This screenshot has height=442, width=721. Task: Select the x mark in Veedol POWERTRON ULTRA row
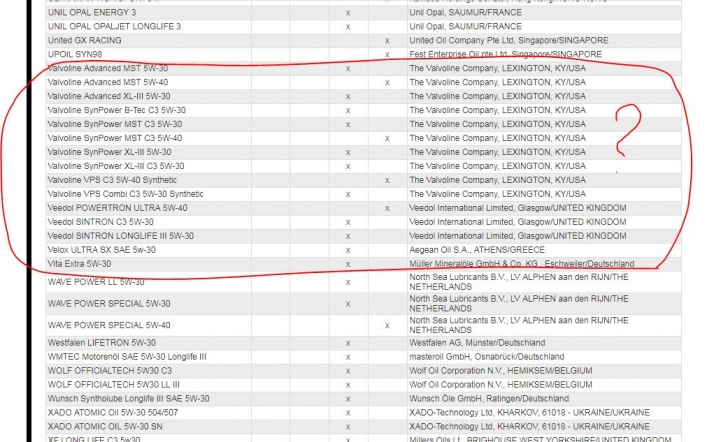387,209
